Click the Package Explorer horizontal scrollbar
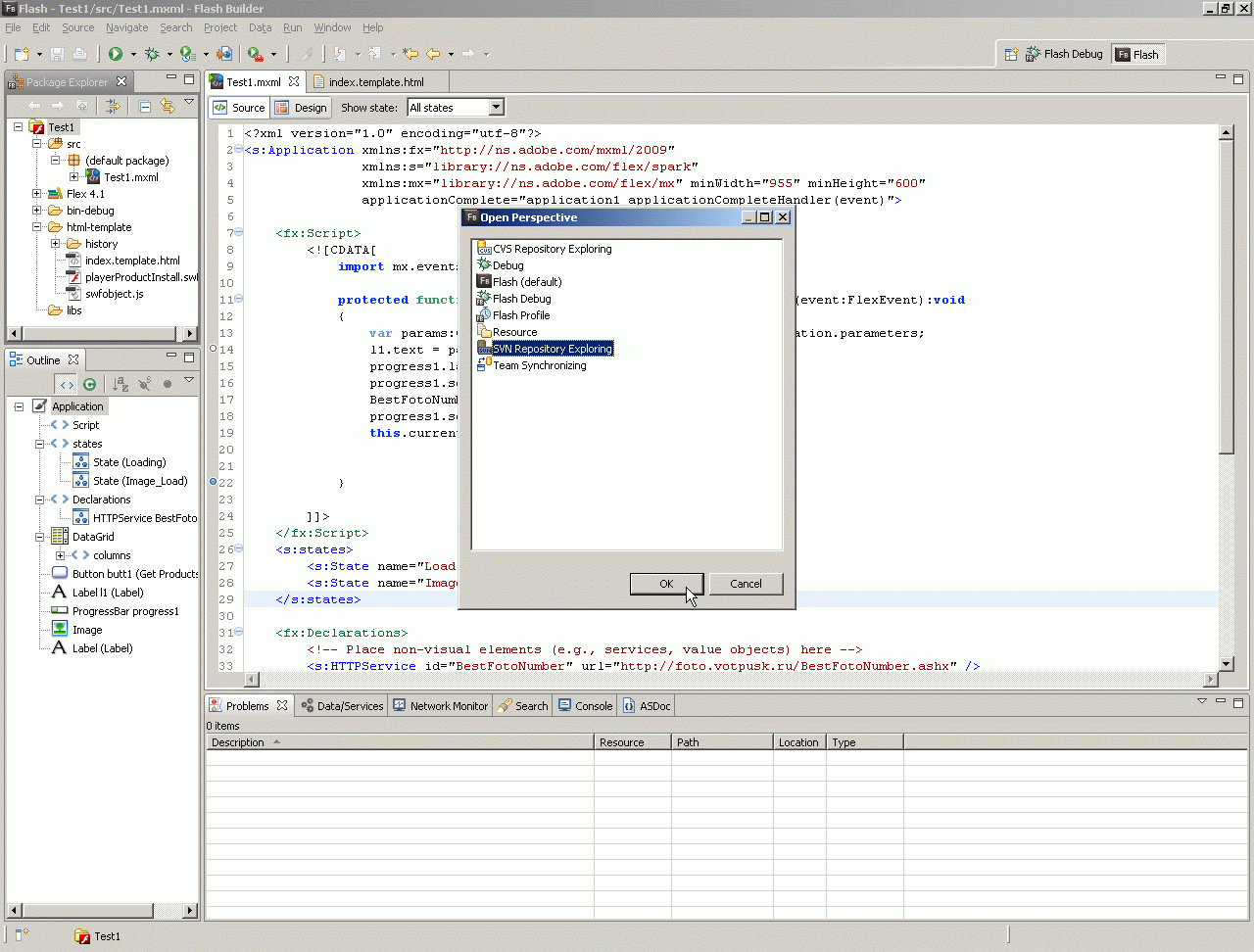Screen dimensions: 1254x952 [x=98, y=333]
